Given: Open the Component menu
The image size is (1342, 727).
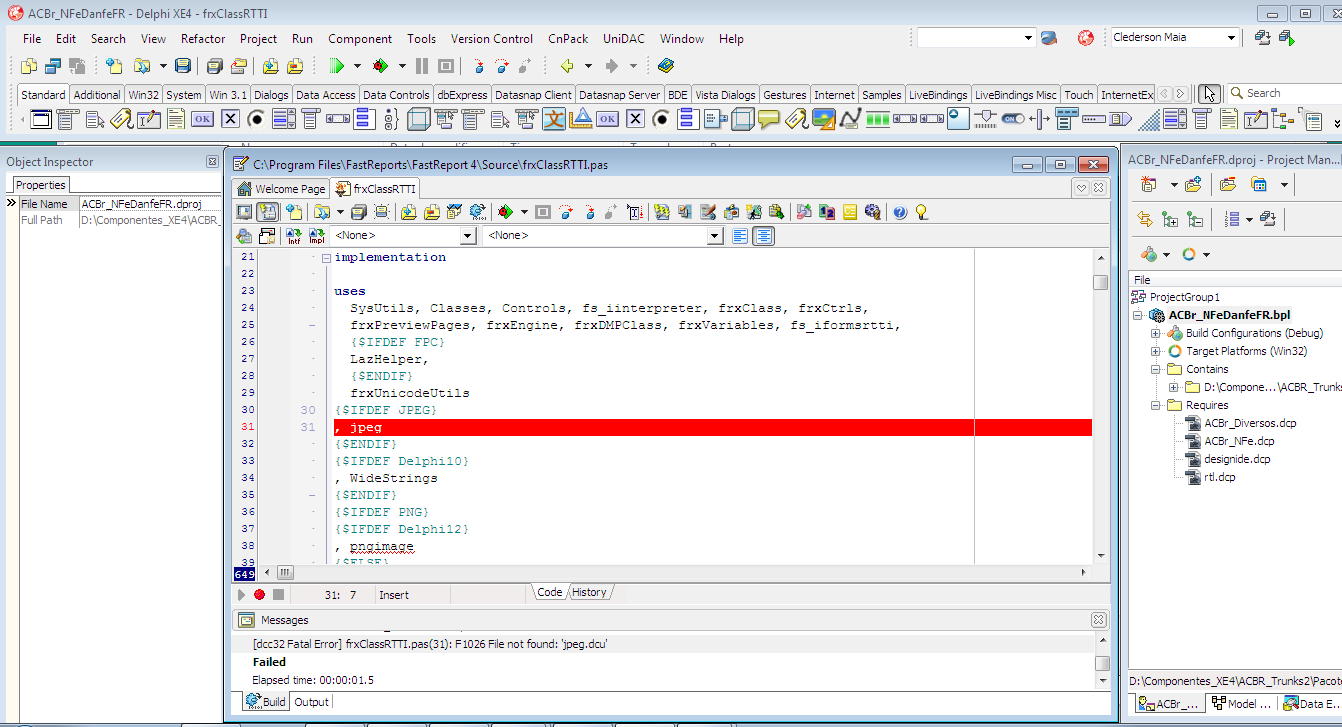Looking at the screenshot, I should [x=360, y=38].
